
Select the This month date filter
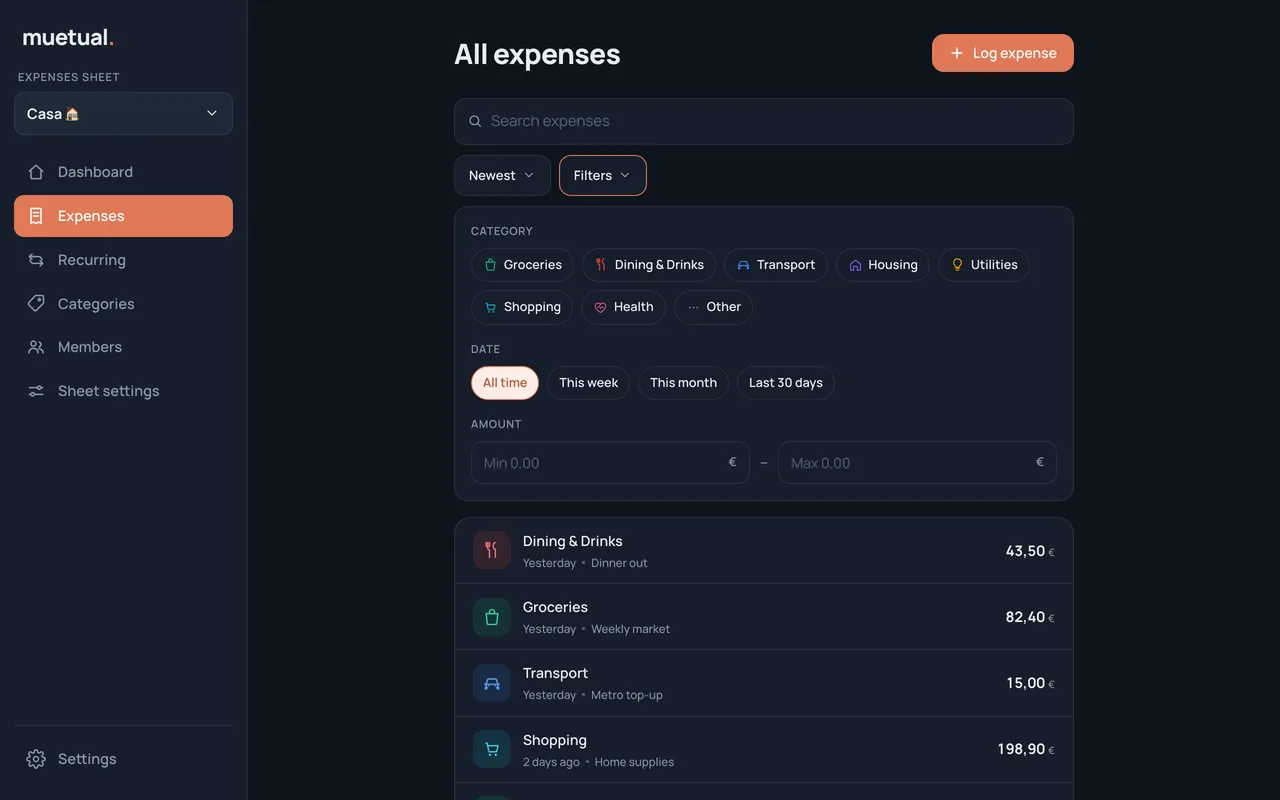[683, 383]
